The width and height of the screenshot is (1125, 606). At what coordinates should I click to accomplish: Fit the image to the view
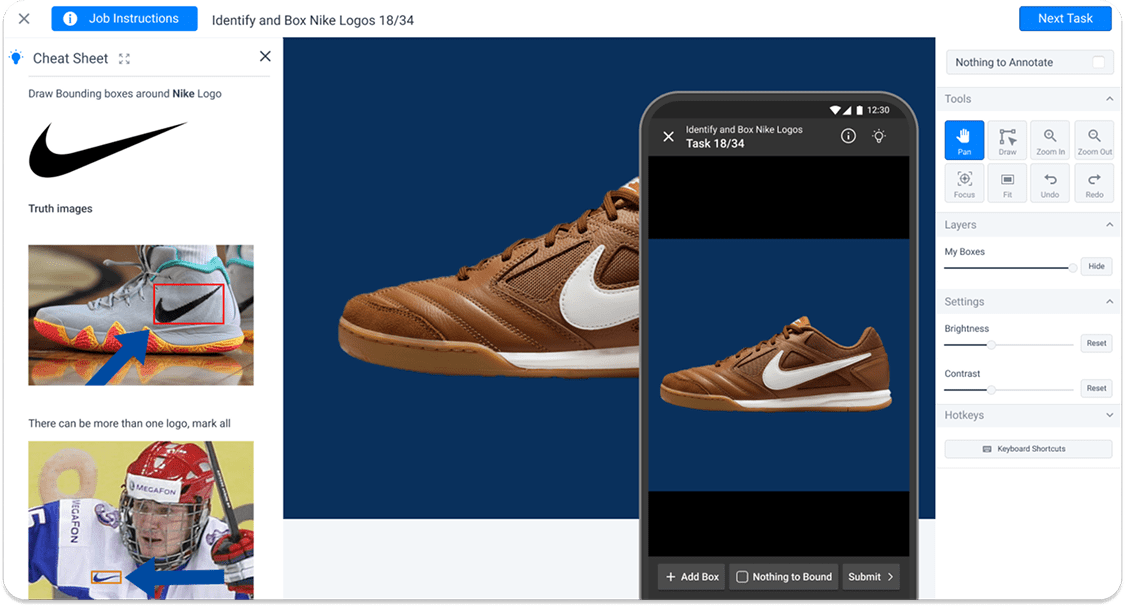pyautogui.click(x=1007, y=183)
